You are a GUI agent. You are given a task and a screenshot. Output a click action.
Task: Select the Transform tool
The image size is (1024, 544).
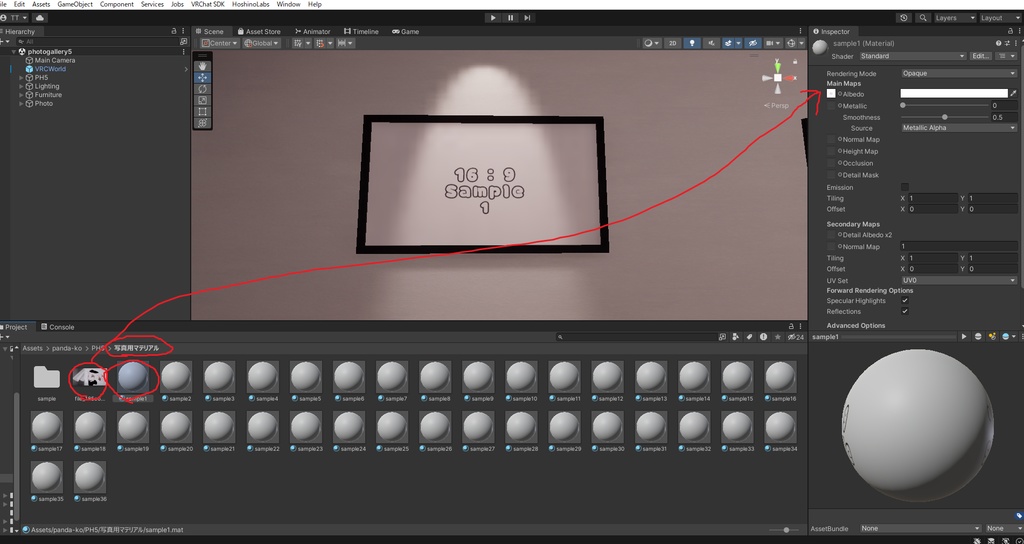point(202,123)
